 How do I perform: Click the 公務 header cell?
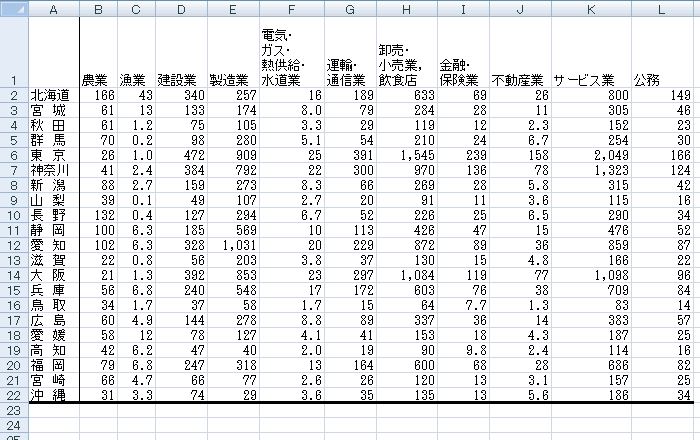pyautogui.click(x=662, y=52)
